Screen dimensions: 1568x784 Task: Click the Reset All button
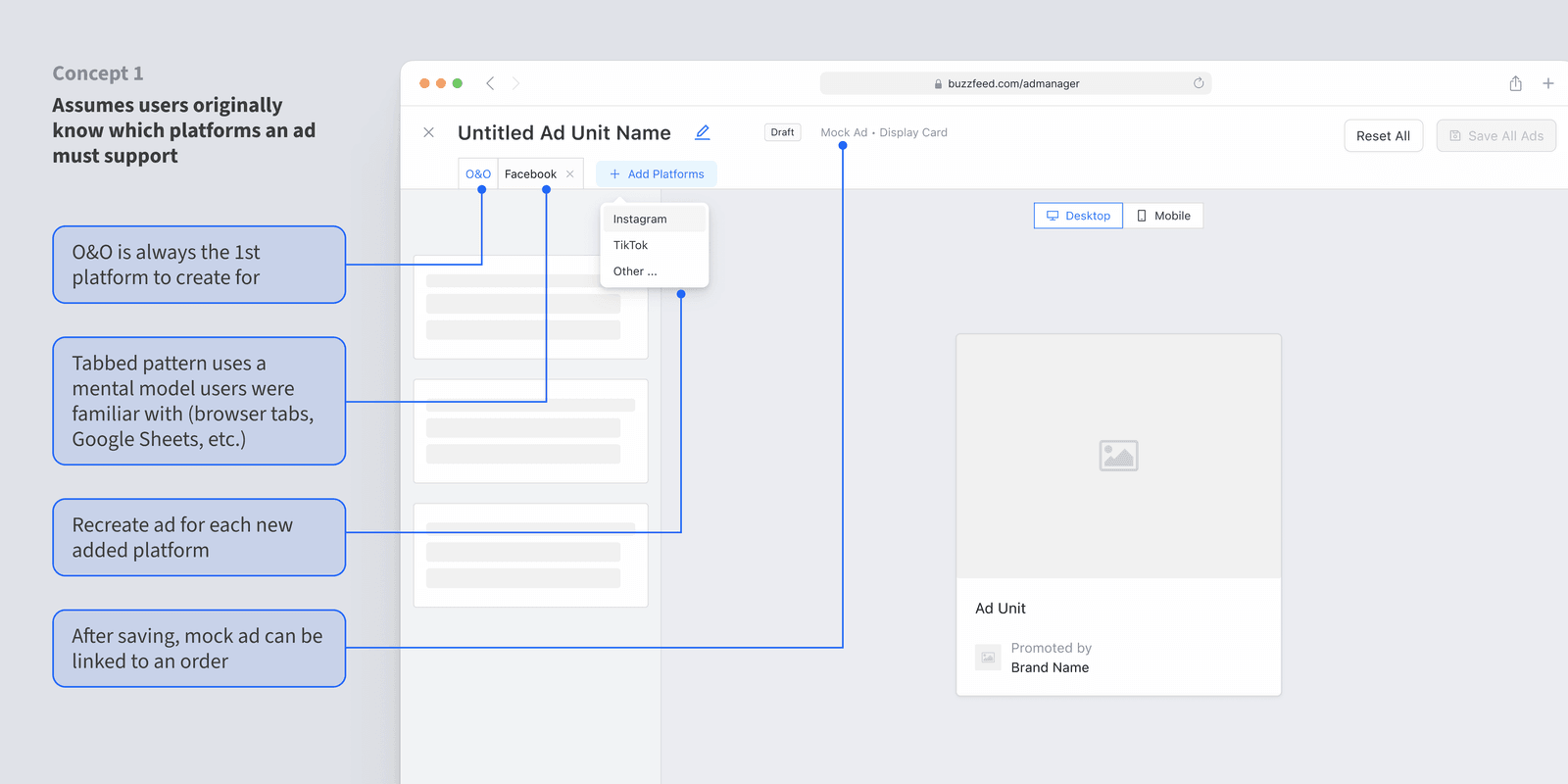1383,136
